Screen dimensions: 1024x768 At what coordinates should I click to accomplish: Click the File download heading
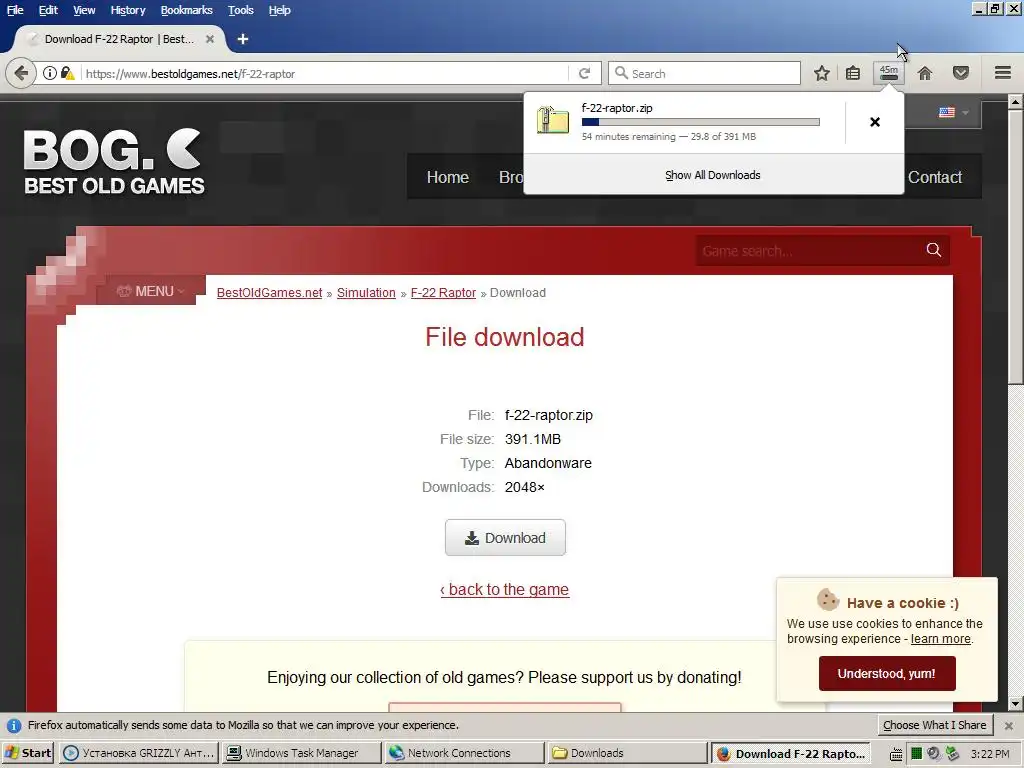point(504,337)
